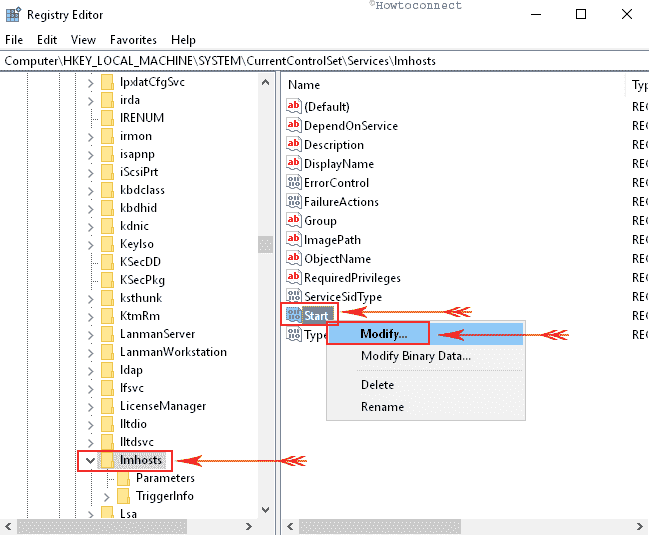Select the ldap key in tree
The height and width of the screenshot is (535, 649).
pos(131,370)
